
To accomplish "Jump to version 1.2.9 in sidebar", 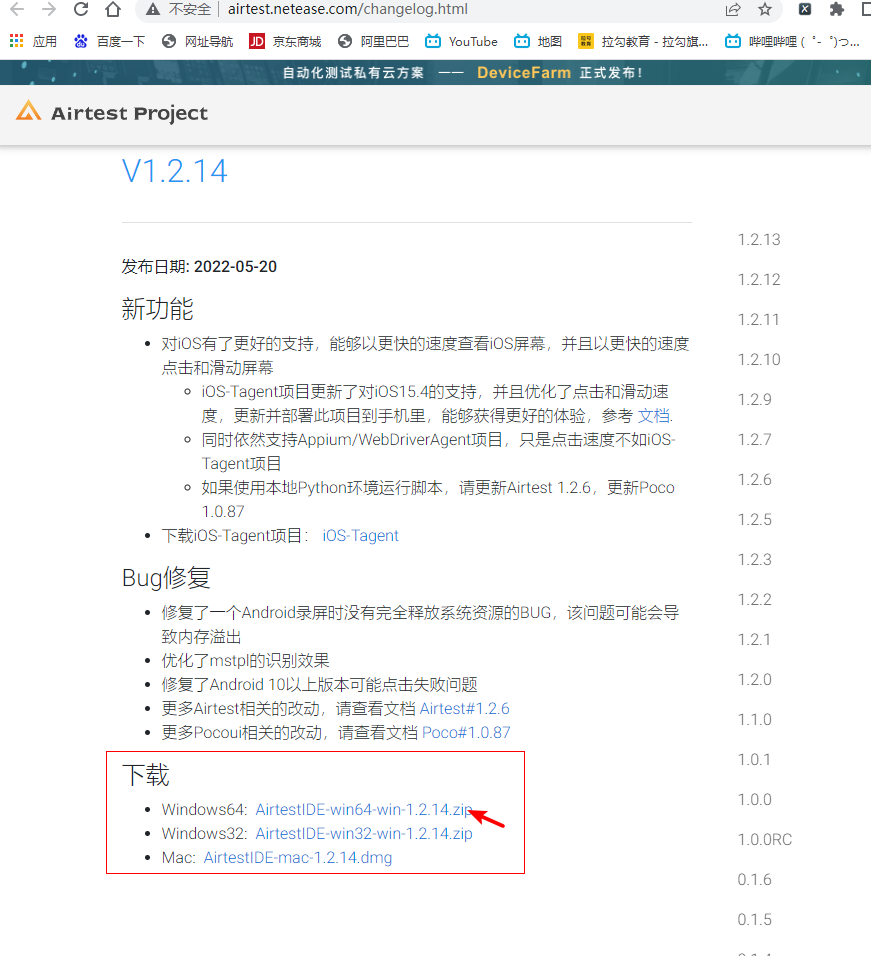I will (x=755, y=399).
